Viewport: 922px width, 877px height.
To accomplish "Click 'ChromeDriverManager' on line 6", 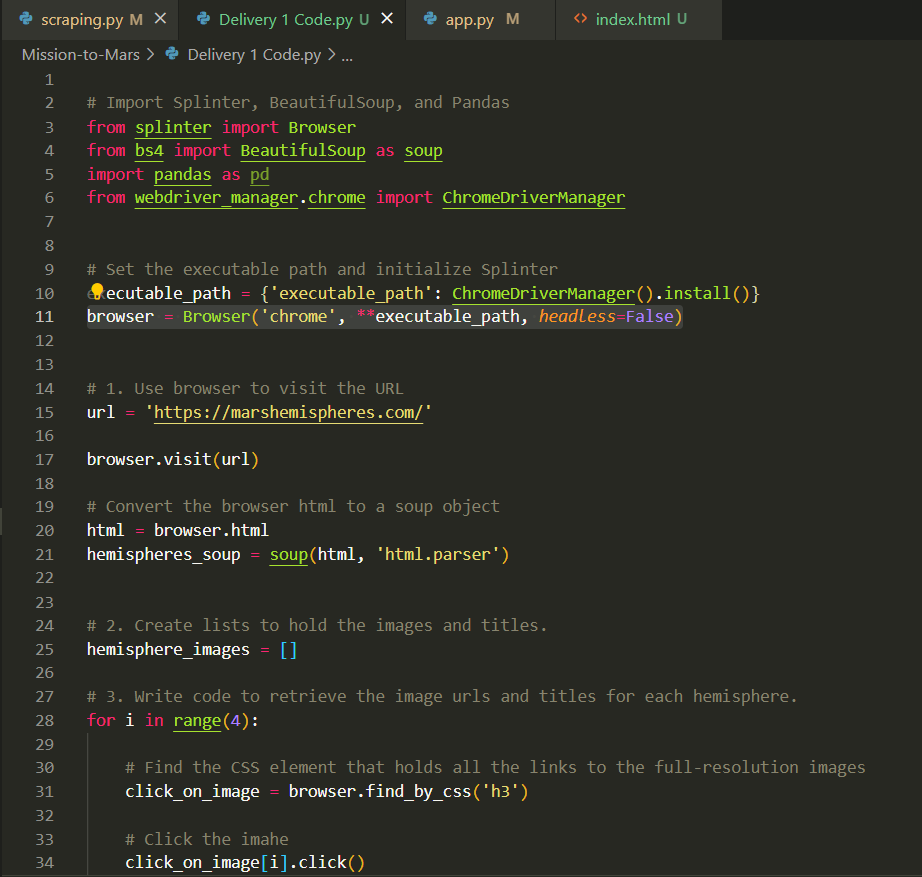I will click(533, 198).
